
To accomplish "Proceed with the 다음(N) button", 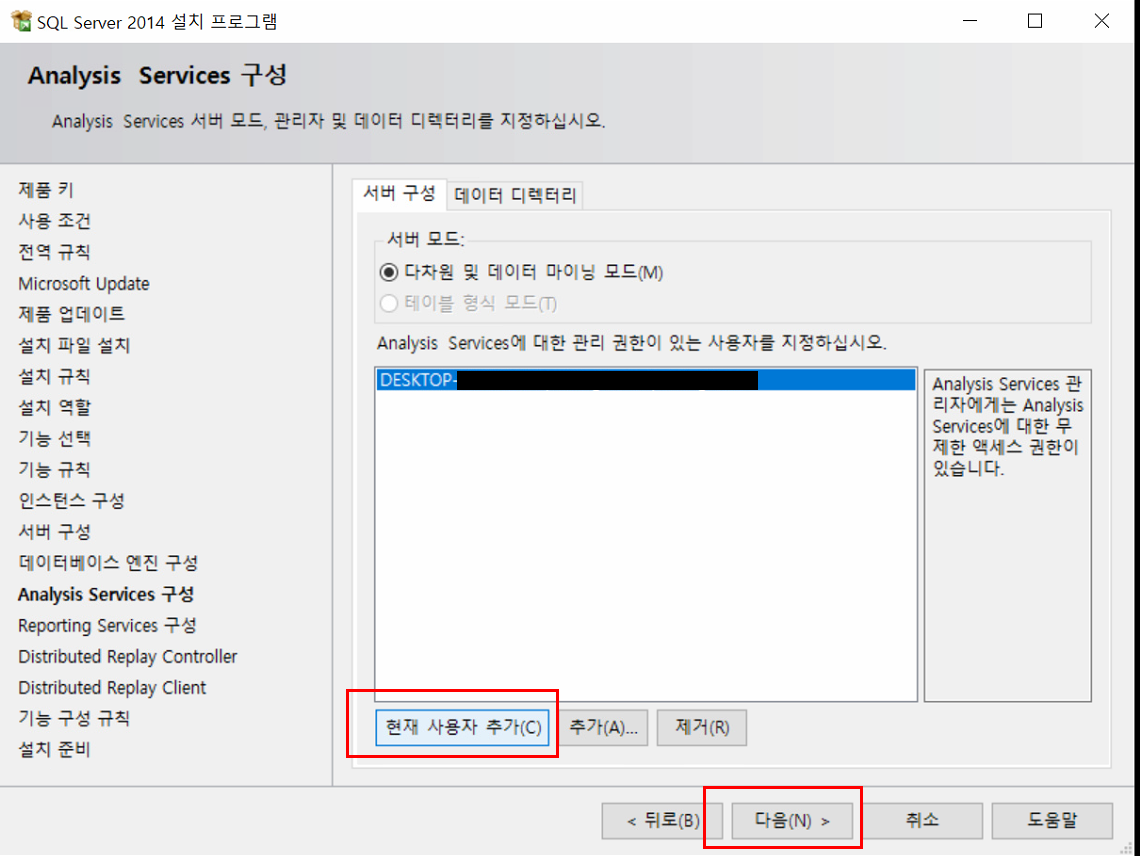I will [792, 821].
